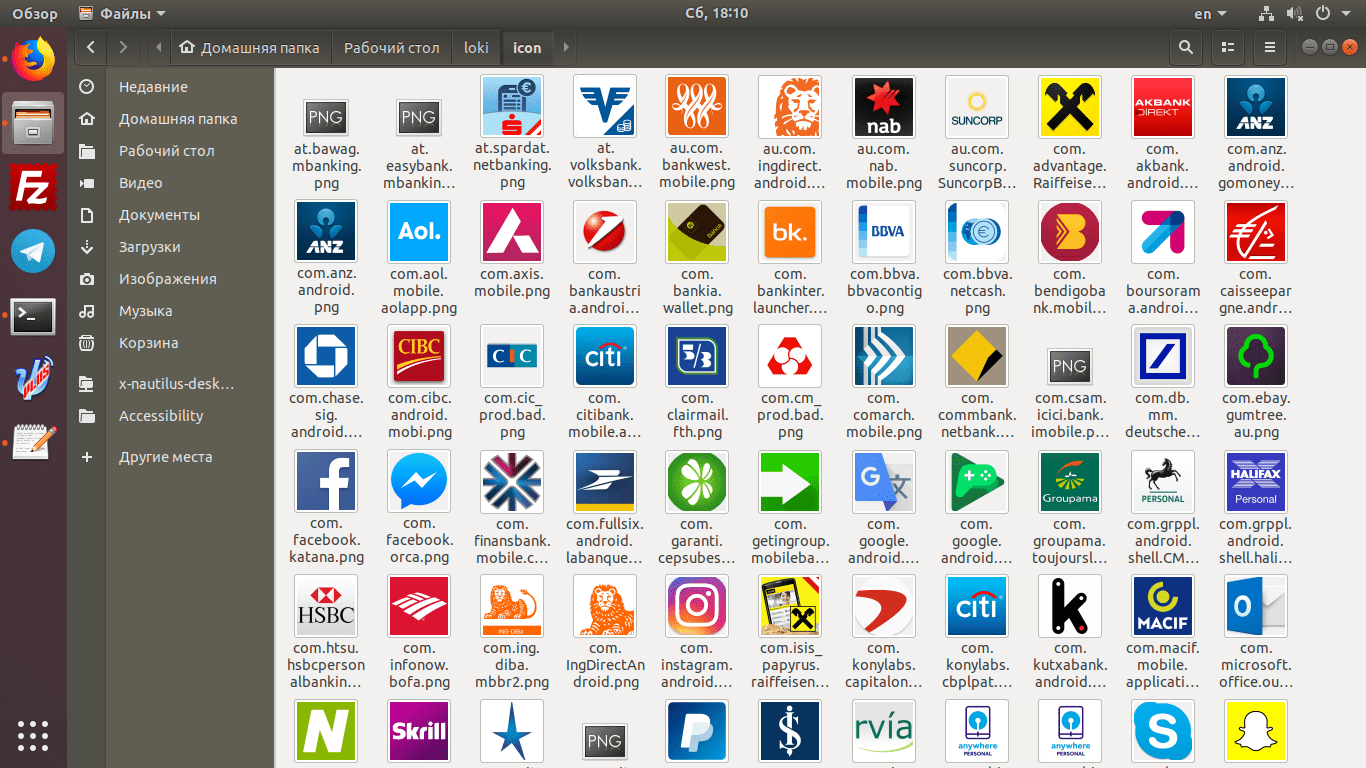The height and width of the screenshot is (768, 1366).
Task: Select the at.spardat.netbanking.png file icon
Action: [512, 107]
